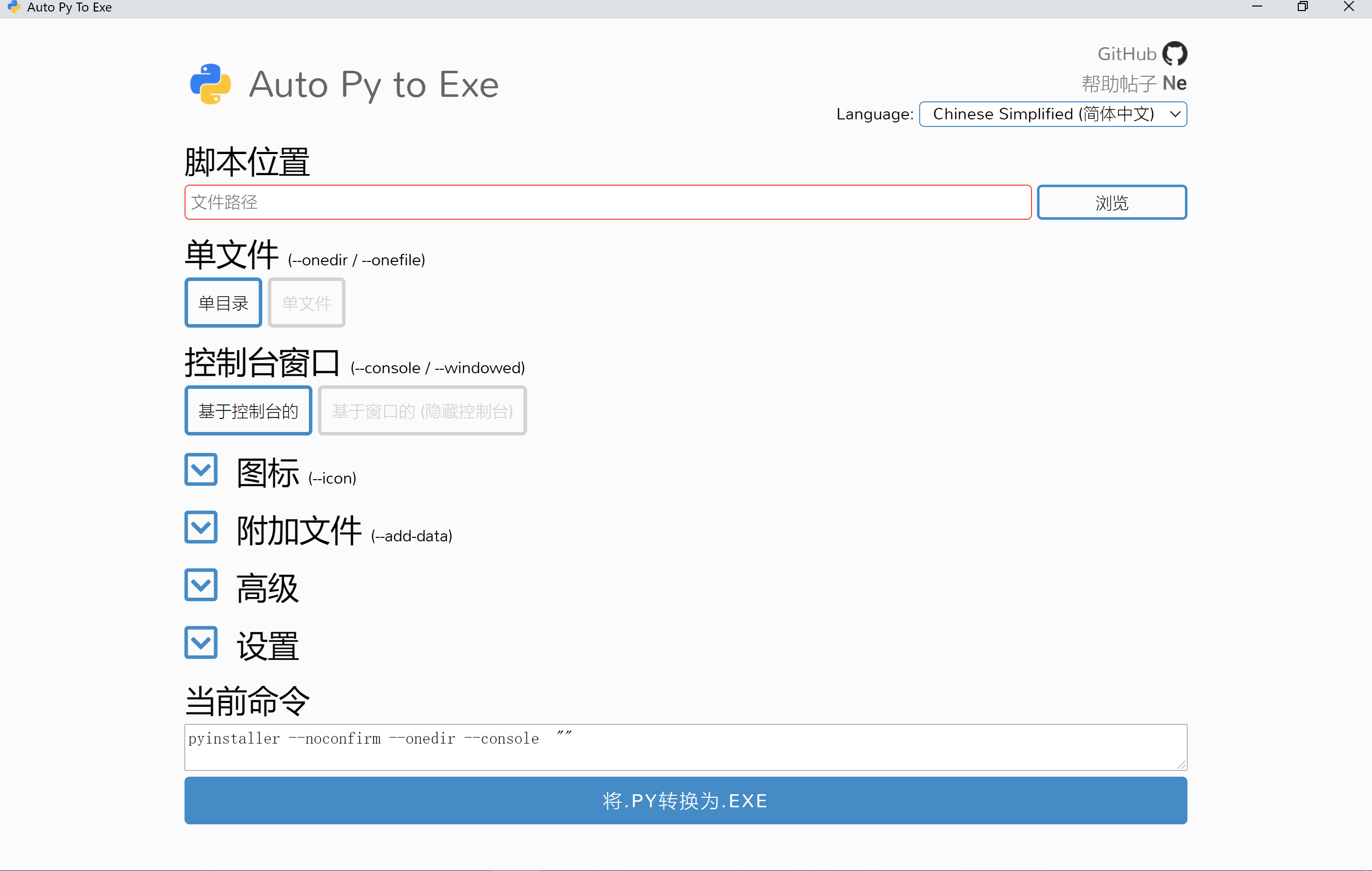
Task: Select the 单文件 option
Action: pos(306,303)
